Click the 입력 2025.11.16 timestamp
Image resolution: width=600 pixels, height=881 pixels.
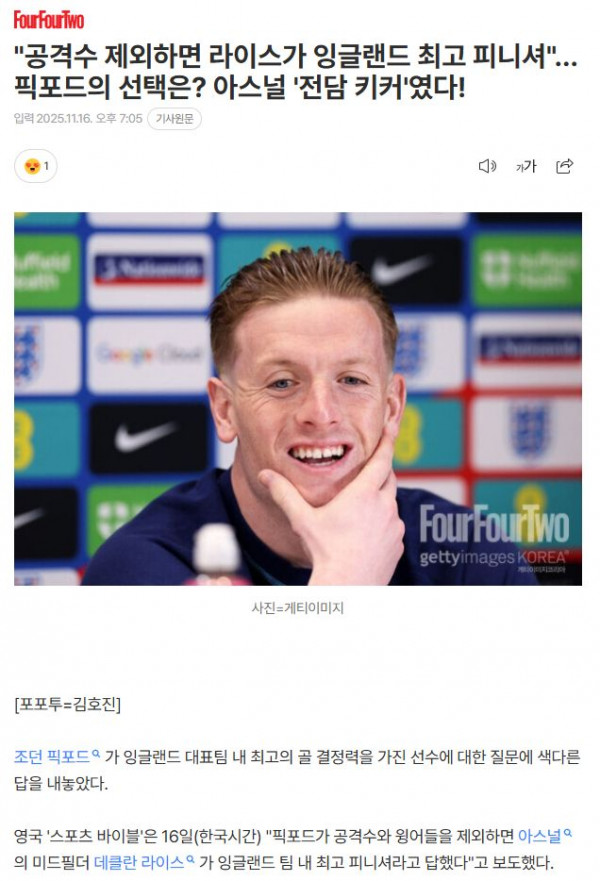[x=78, y=119]
